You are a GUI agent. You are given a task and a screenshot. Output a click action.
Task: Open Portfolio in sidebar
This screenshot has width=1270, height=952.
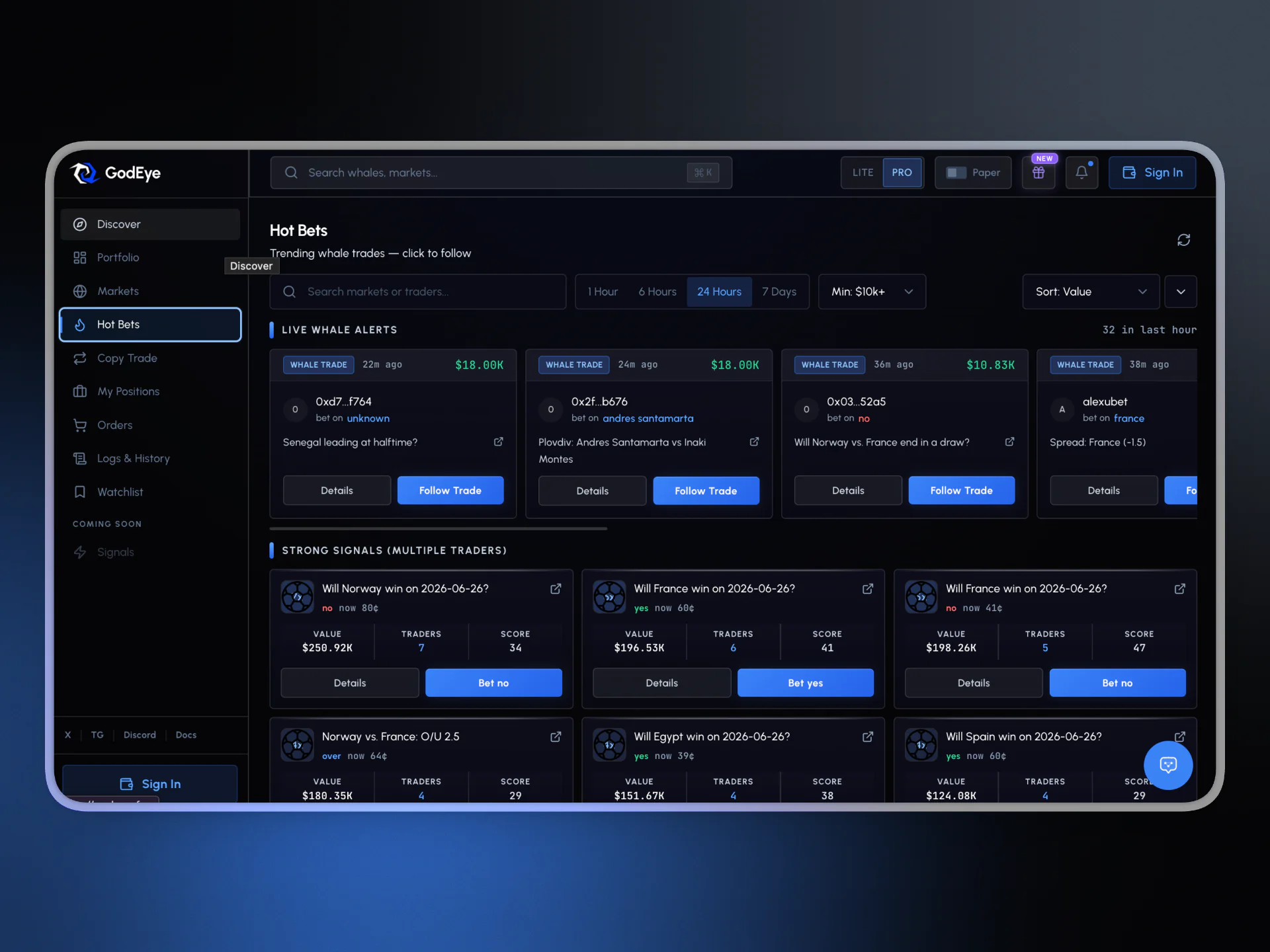[x=150, y=257]
